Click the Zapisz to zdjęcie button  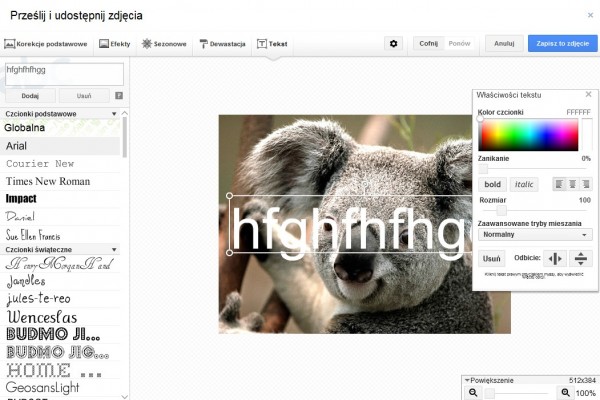click(x=562, y=44)
